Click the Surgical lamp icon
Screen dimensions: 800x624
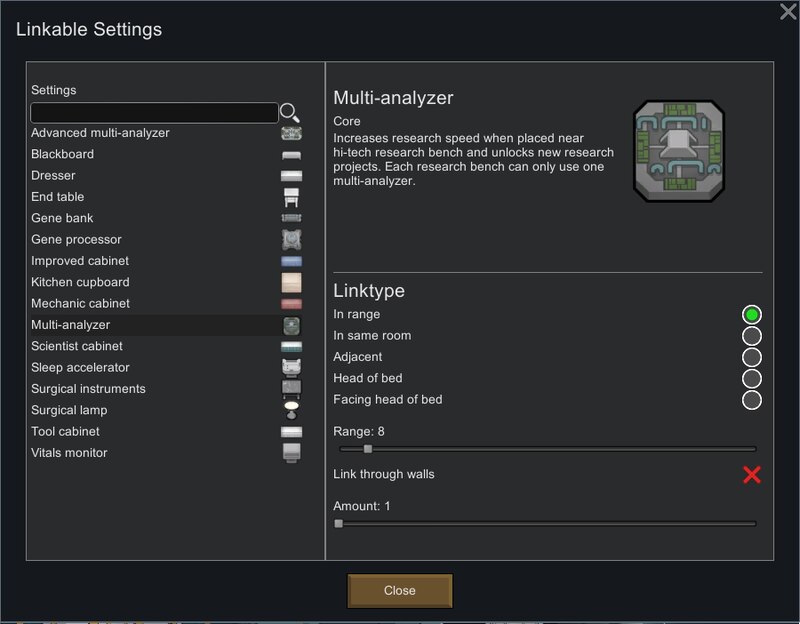tap(291, 410)
